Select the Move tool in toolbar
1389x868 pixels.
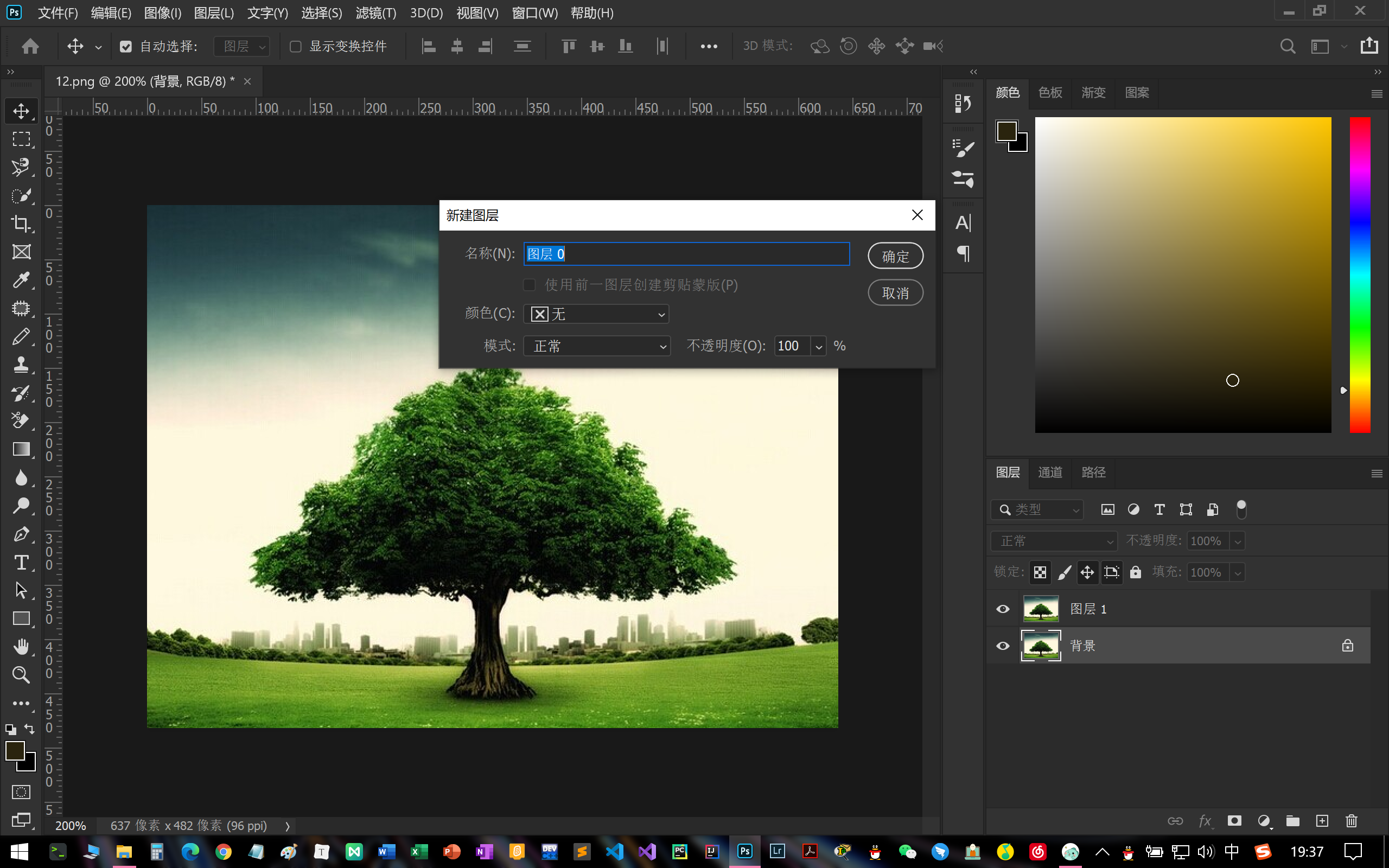point(22,110)
